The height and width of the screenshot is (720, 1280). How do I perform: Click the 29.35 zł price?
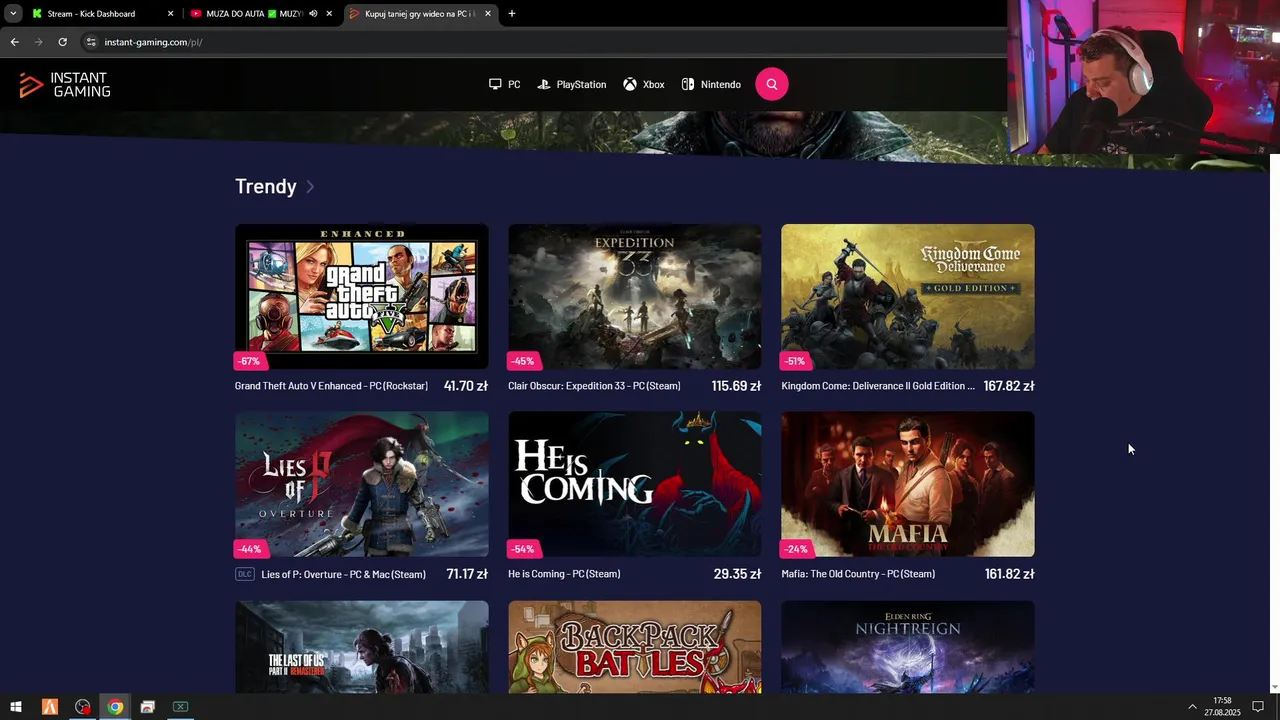pos(738,574)
